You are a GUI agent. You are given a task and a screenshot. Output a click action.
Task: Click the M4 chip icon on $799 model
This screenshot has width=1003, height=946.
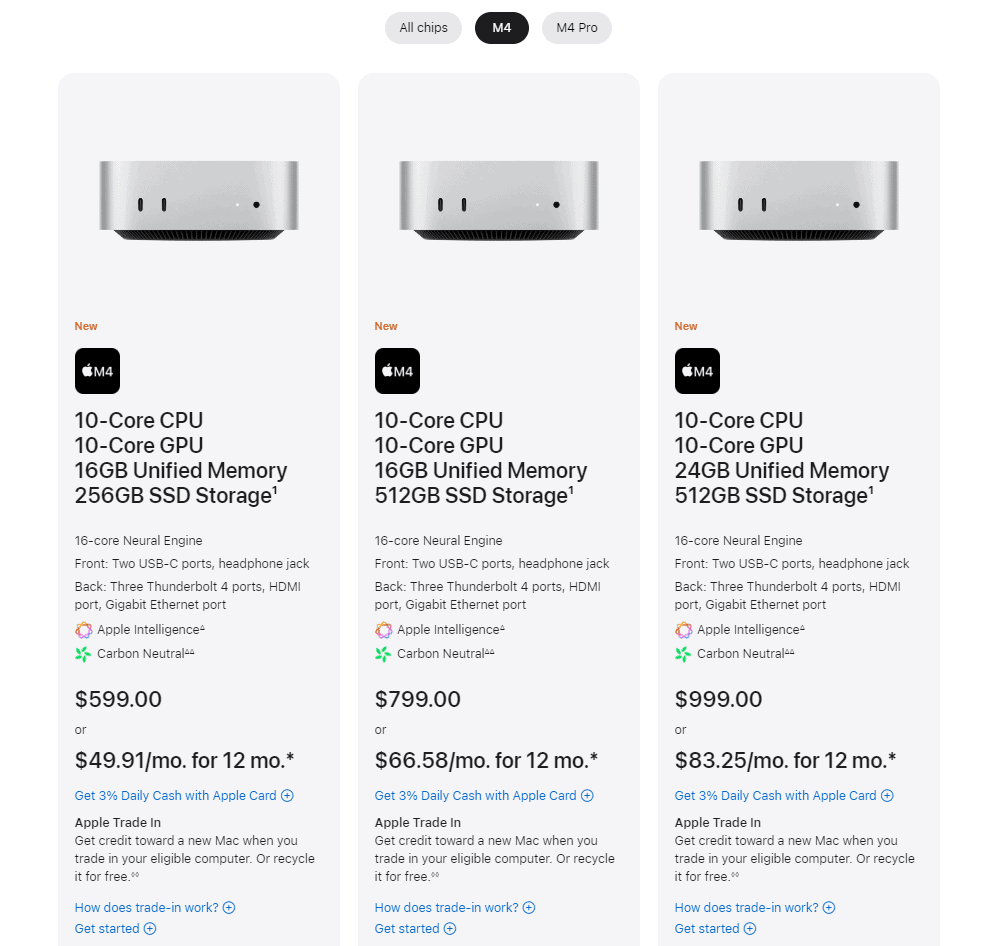[x=397, y=371]
